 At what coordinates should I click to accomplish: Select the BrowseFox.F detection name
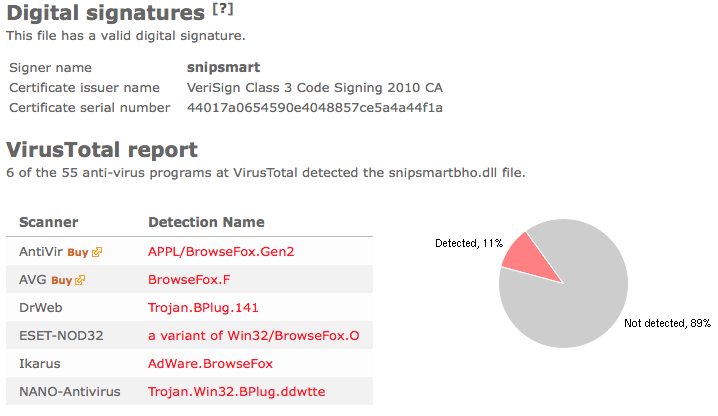(x=189, y=279)
